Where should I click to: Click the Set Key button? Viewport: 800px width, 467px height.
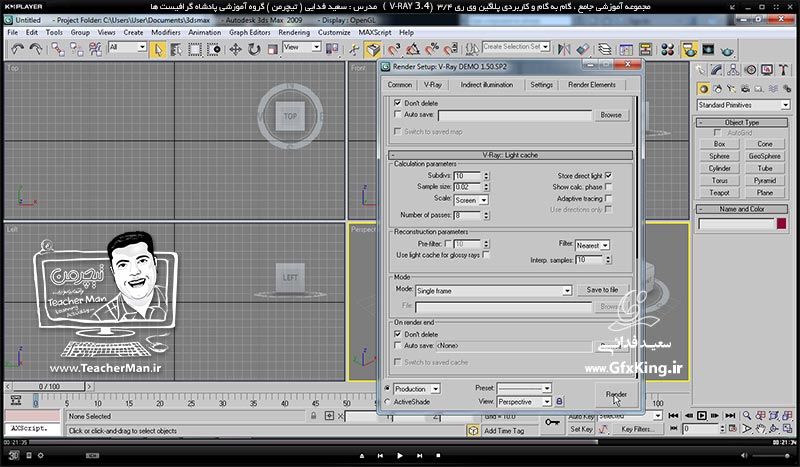tap(581, 429)
